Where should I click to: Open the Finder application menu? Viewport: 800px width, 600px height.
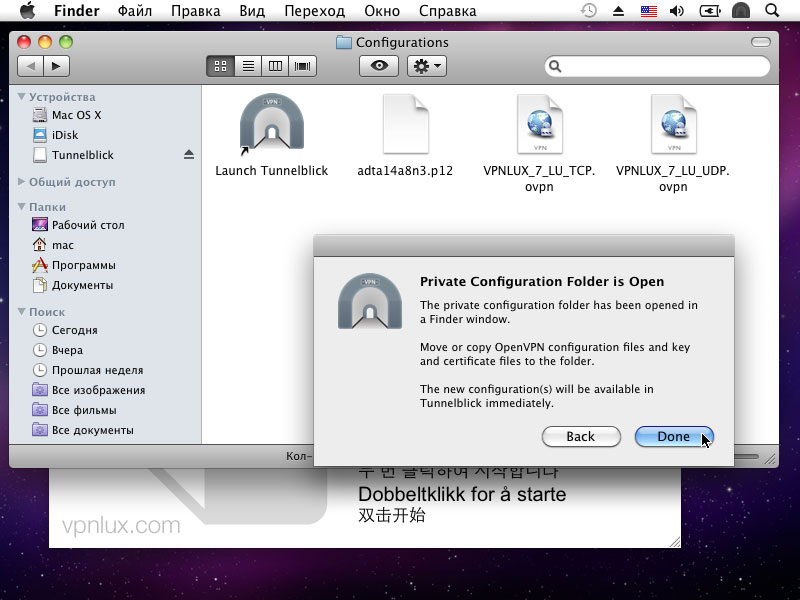[77, 11]
